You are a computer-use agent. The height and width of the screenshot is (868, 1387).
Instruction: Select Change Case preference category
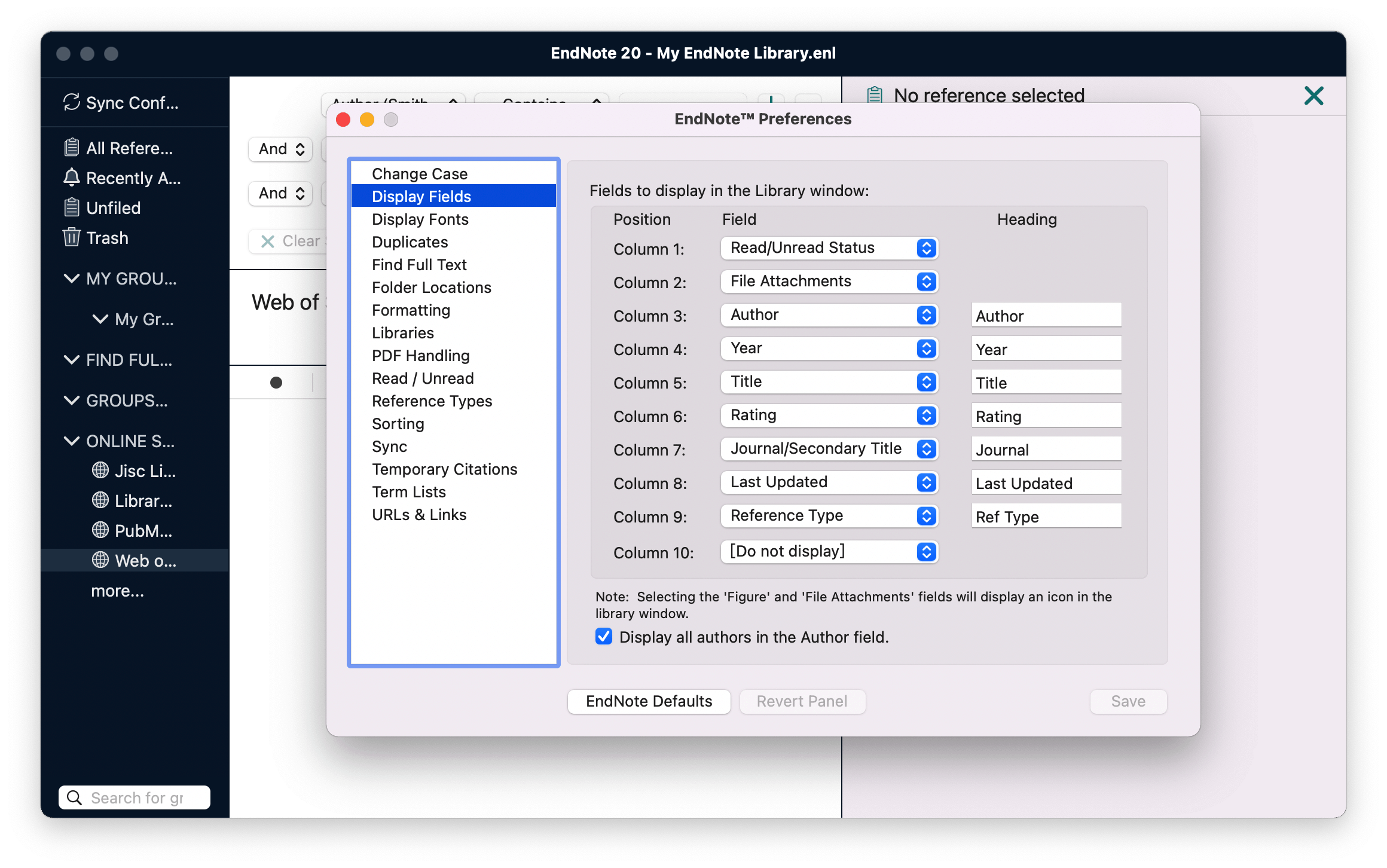click(x=453, y=173)
